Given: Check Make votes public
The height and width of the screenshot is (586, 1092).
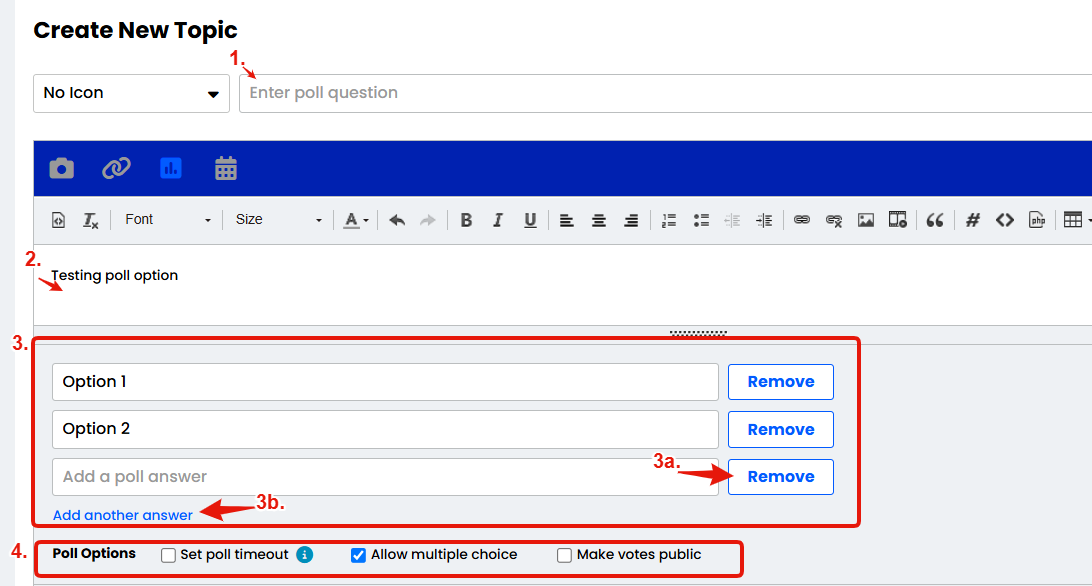Looking at the screenshot, I should click(564, 555).
